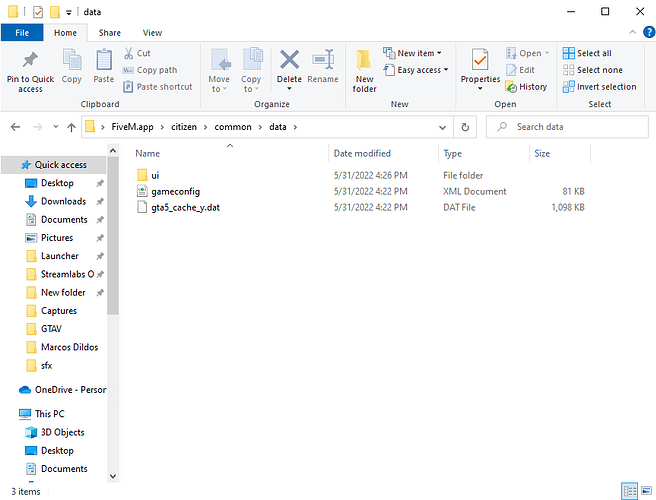Viewport: 656px width, 500px height.
Task: Switch to large icons view
Action: pos(647,491)
